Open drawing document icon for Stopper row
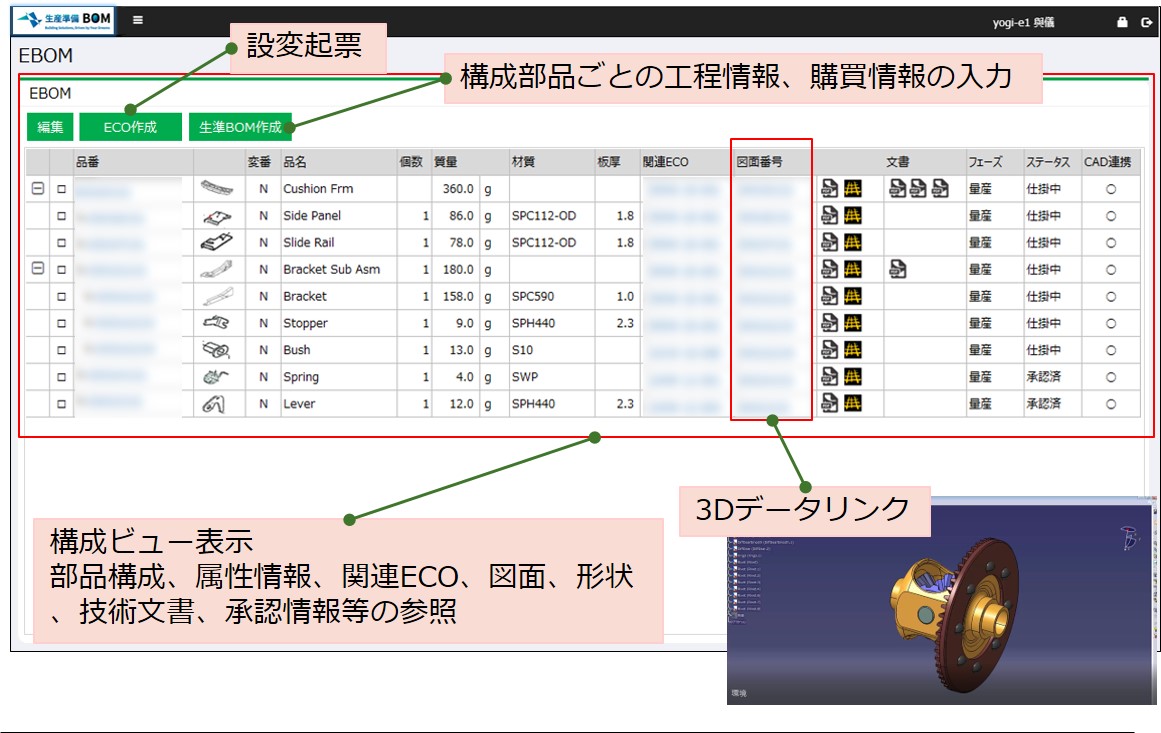This screenshot has height=733, width=1161. coord(829,323)
